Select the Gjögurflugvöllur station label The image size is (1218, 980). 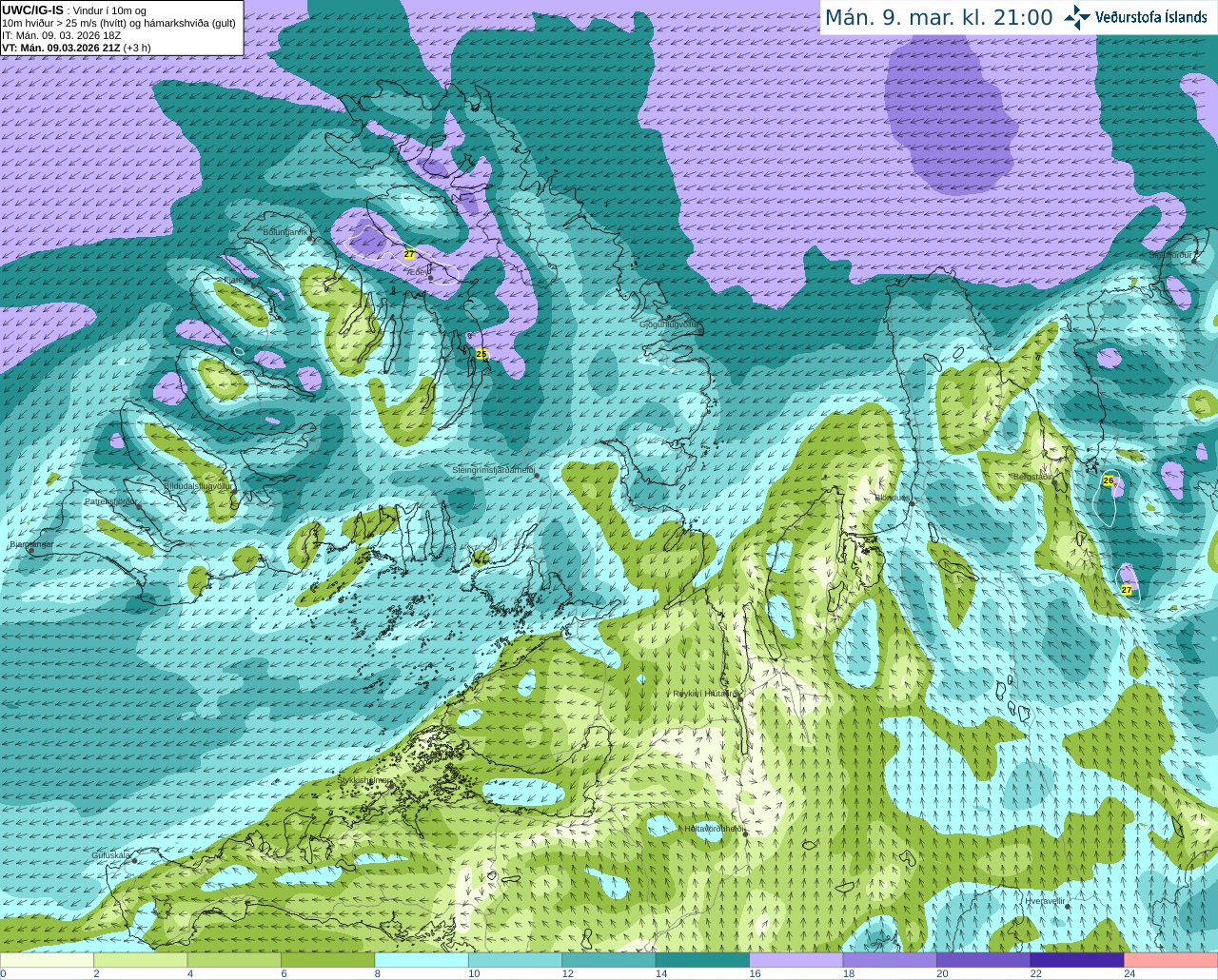pyautogui.click(x=670, y=324)
